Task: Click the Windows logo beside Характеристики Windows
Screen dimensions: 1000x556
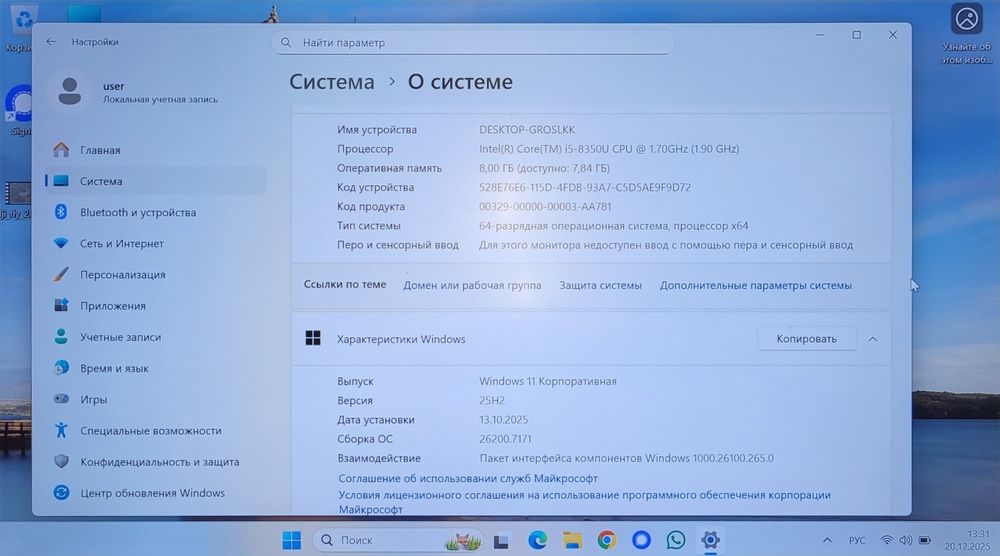Action: 313,339
